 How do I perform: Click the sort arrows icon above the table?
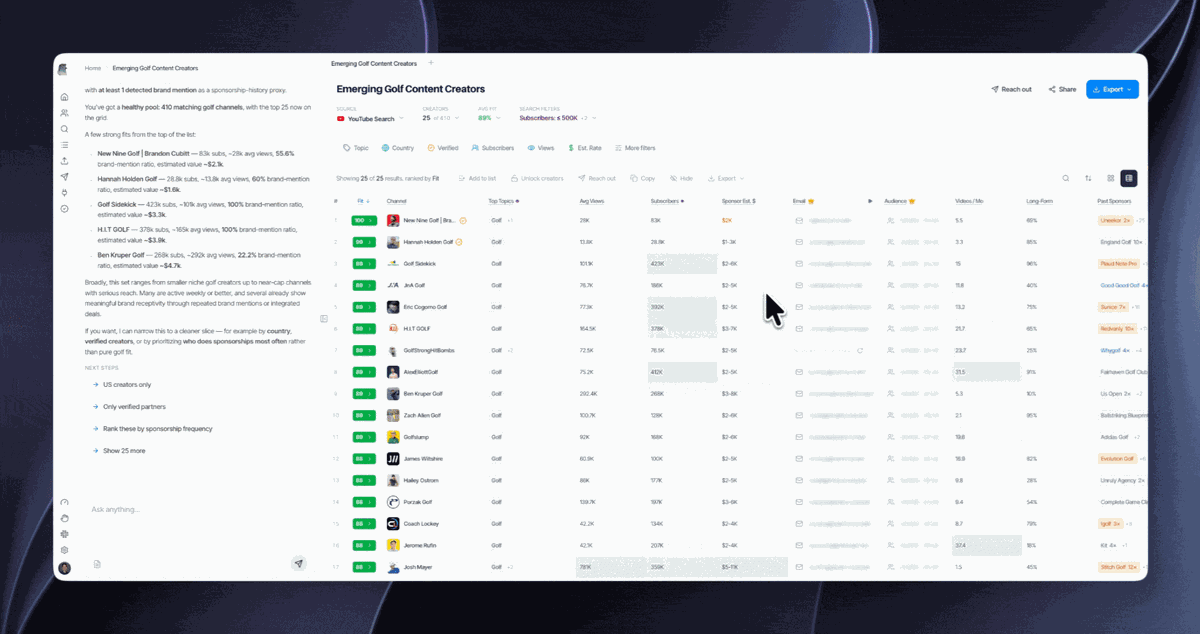coord(1088,178)
